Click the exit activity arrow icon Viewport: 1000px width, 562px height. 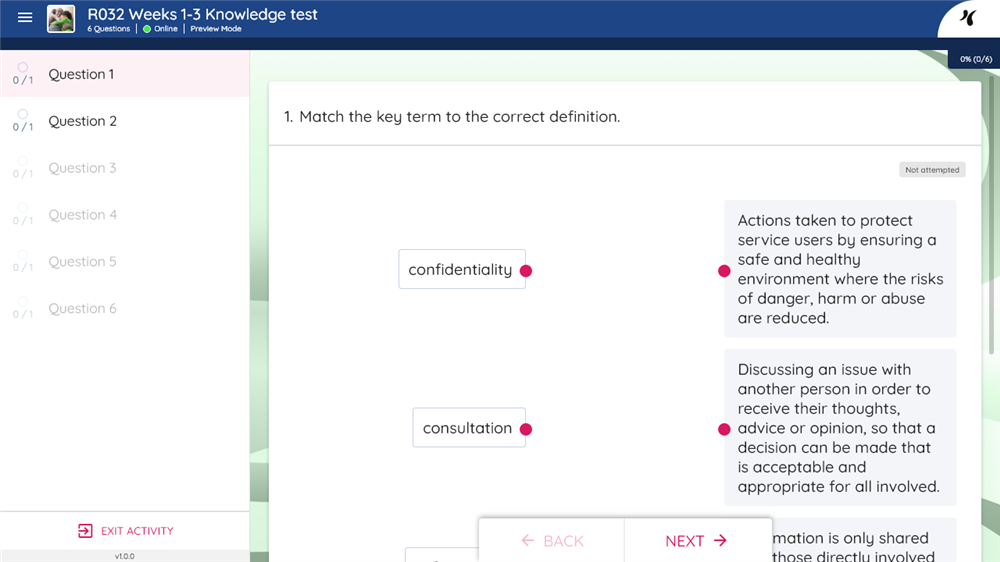[85, 531]
